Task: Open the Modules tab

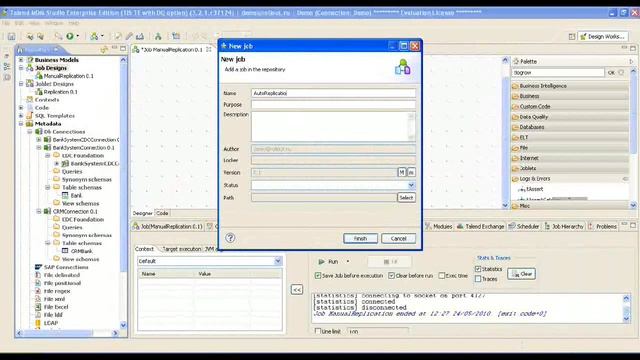Action: [x=439, y=226]
